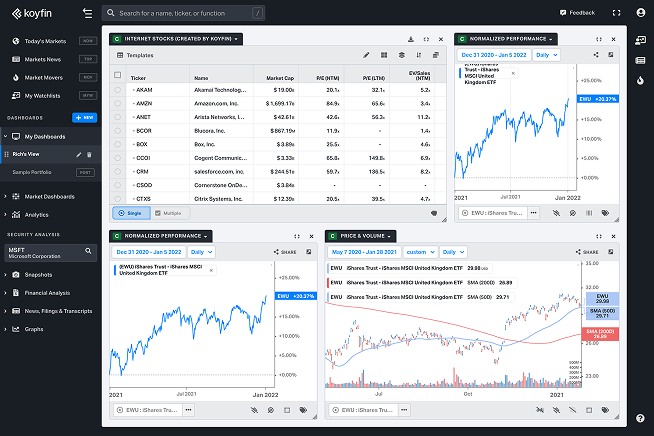Open My Watchlists in the sidebar
This screenshot has height=436, width=654.
(43, 95)
